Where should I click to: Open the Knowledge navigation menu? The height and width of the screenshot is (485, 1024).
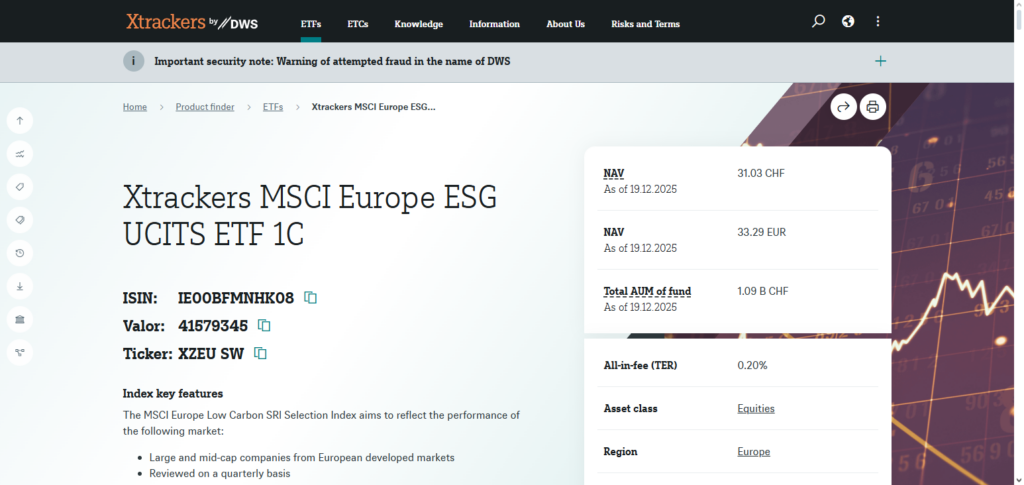419,24
